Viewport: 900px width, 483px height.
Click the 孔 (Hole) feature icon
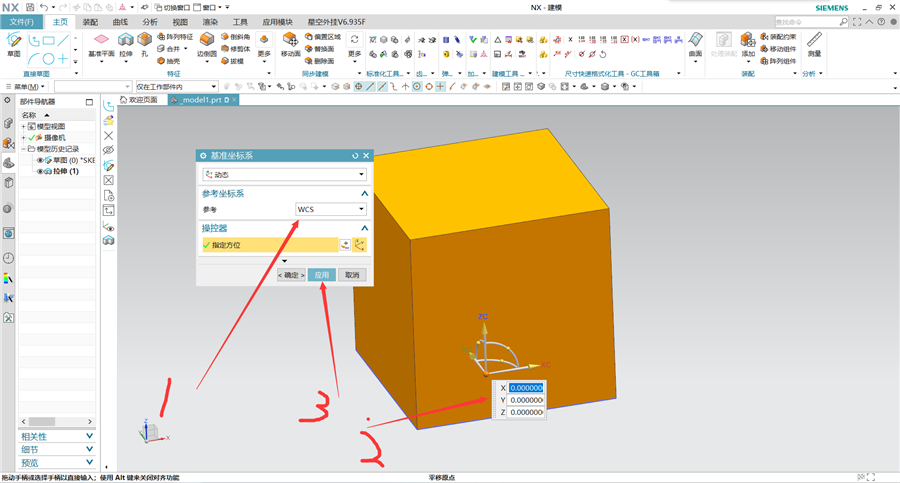[x=145, y=45]
